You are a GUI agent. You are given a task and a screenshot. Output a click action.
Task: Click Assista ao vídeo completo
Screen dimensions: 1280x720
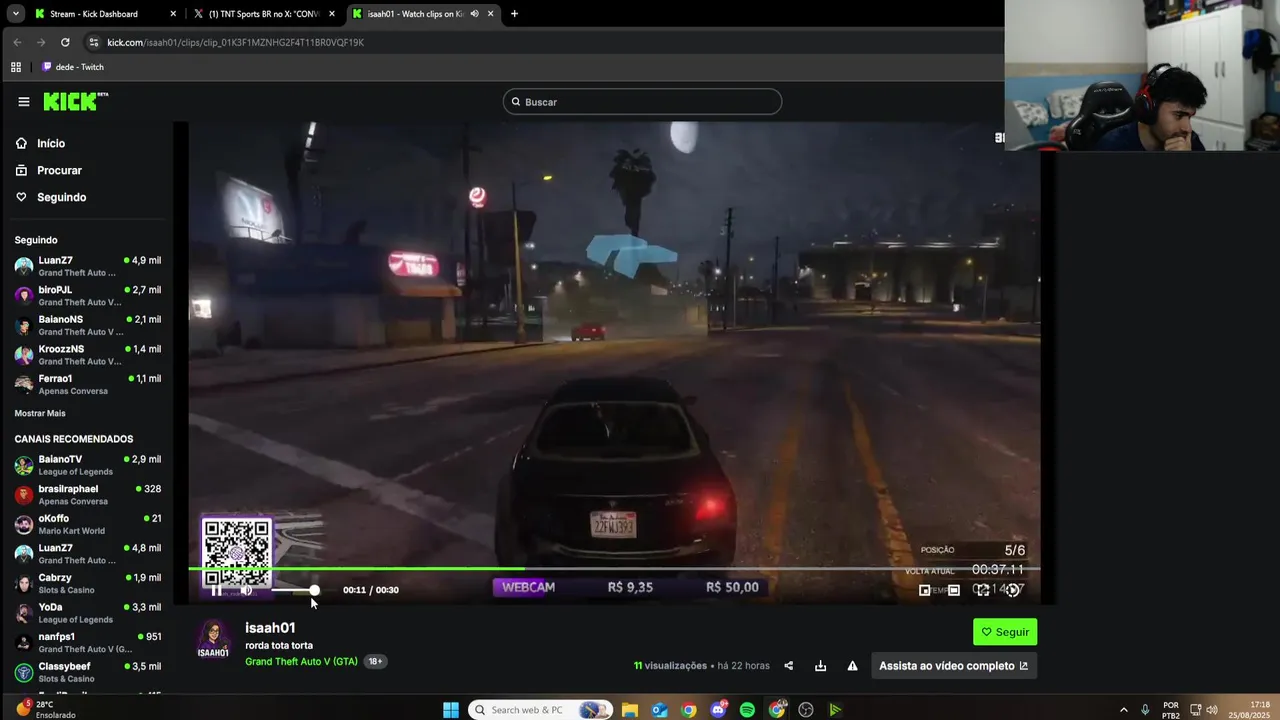pyautogui.click(x=954, y=666)
